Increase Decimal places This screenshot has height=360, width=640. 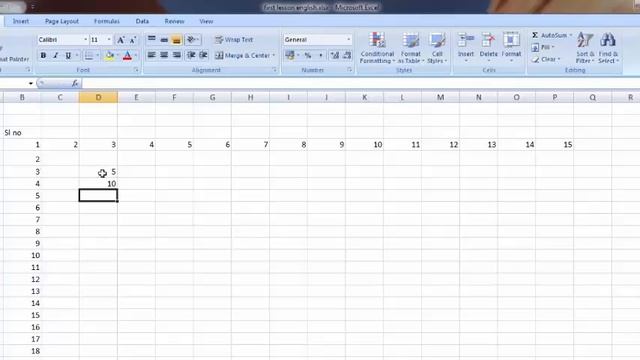(x=335, y=55)
